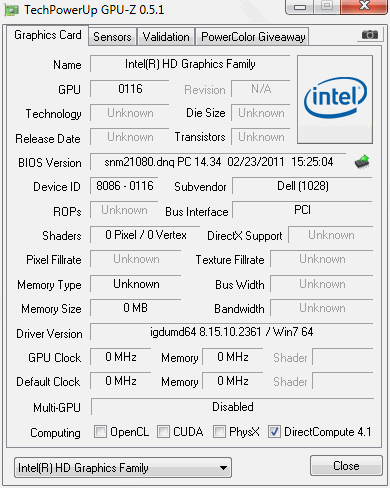Click the Driver Version field
The width and height of the screenshot is (390, 488).
[231, 332]
